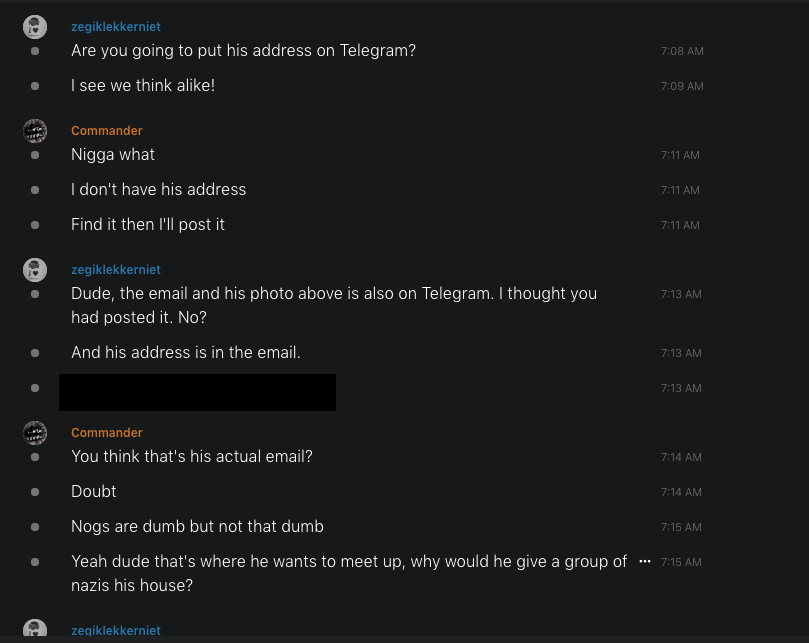Screen dimensions: 809x643
Task: Click zegiklekkerniet's username above the "Dude, the email" message
Action: point(115,270)
